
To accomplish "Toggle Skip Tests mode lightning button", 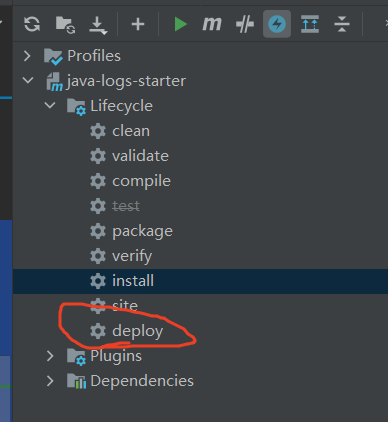I will point(277,24).
